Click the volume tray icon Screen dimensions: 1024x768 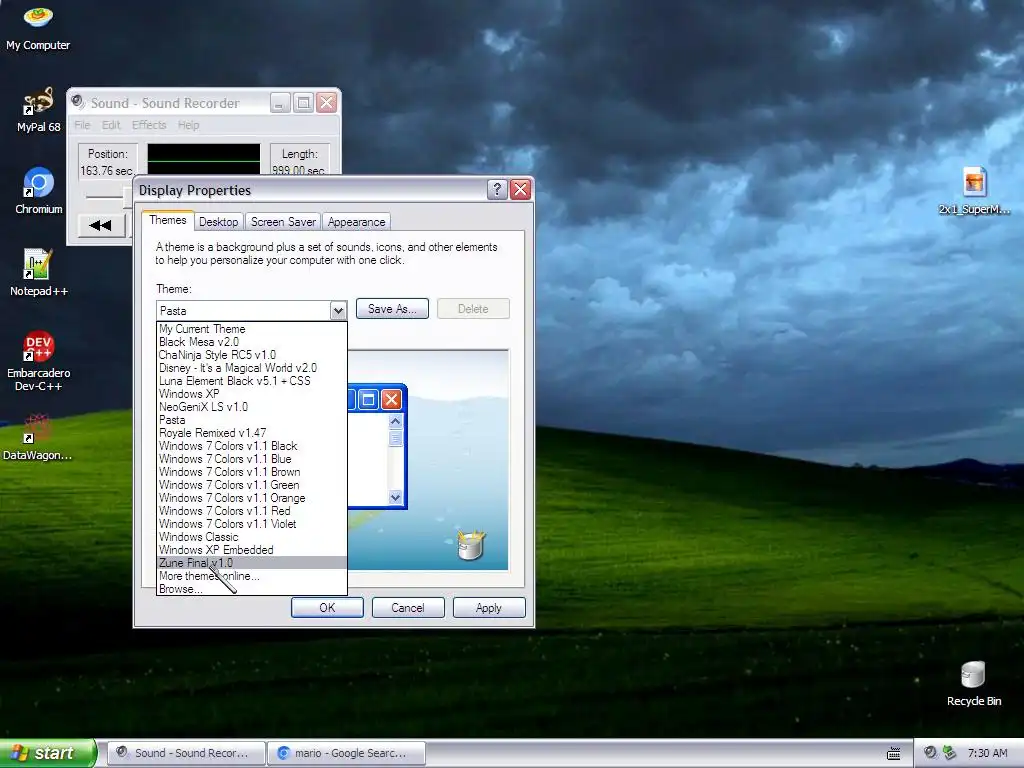[930, 753]
